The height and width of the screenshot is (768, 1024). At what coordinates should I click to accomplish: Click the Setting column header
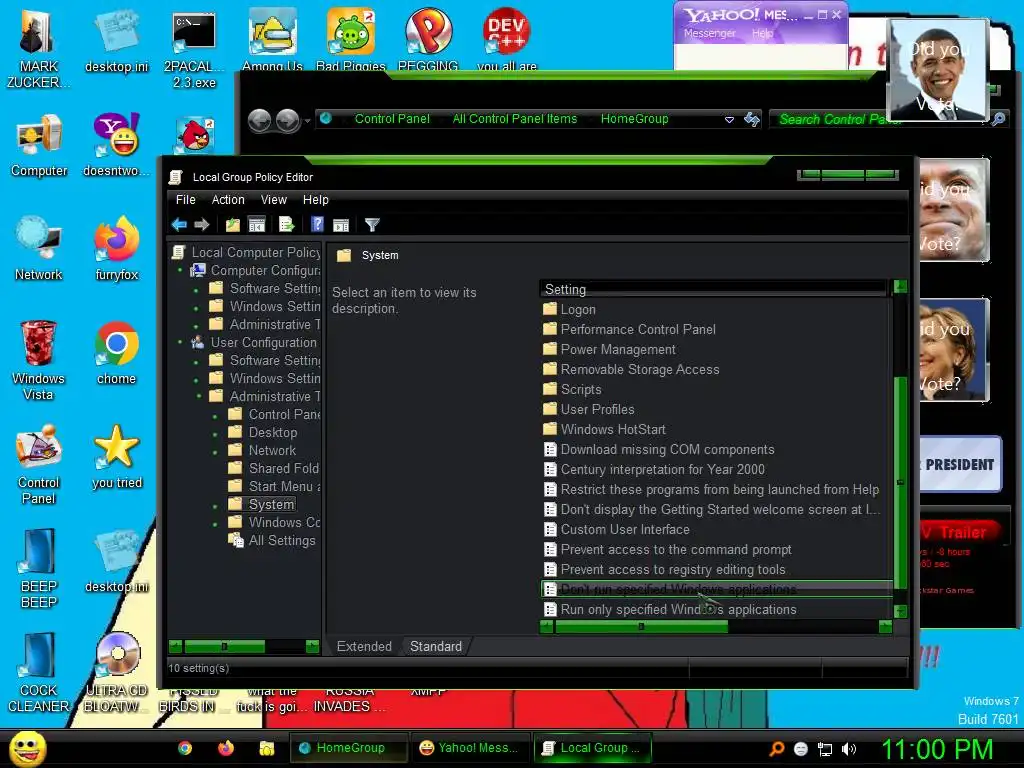coord(712,289)
